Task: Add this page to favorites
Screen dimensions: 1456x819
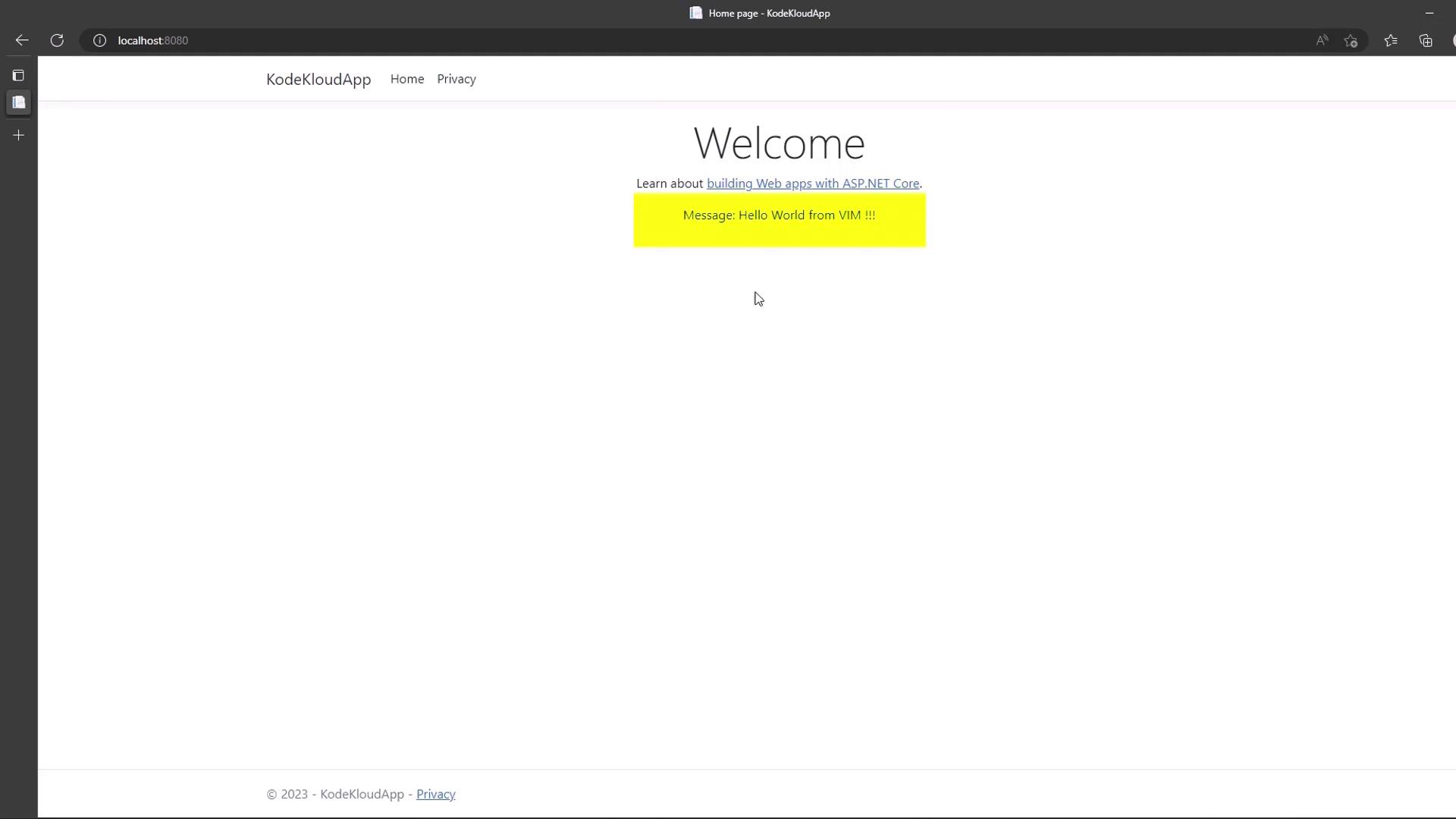Action: (1351, 40)
